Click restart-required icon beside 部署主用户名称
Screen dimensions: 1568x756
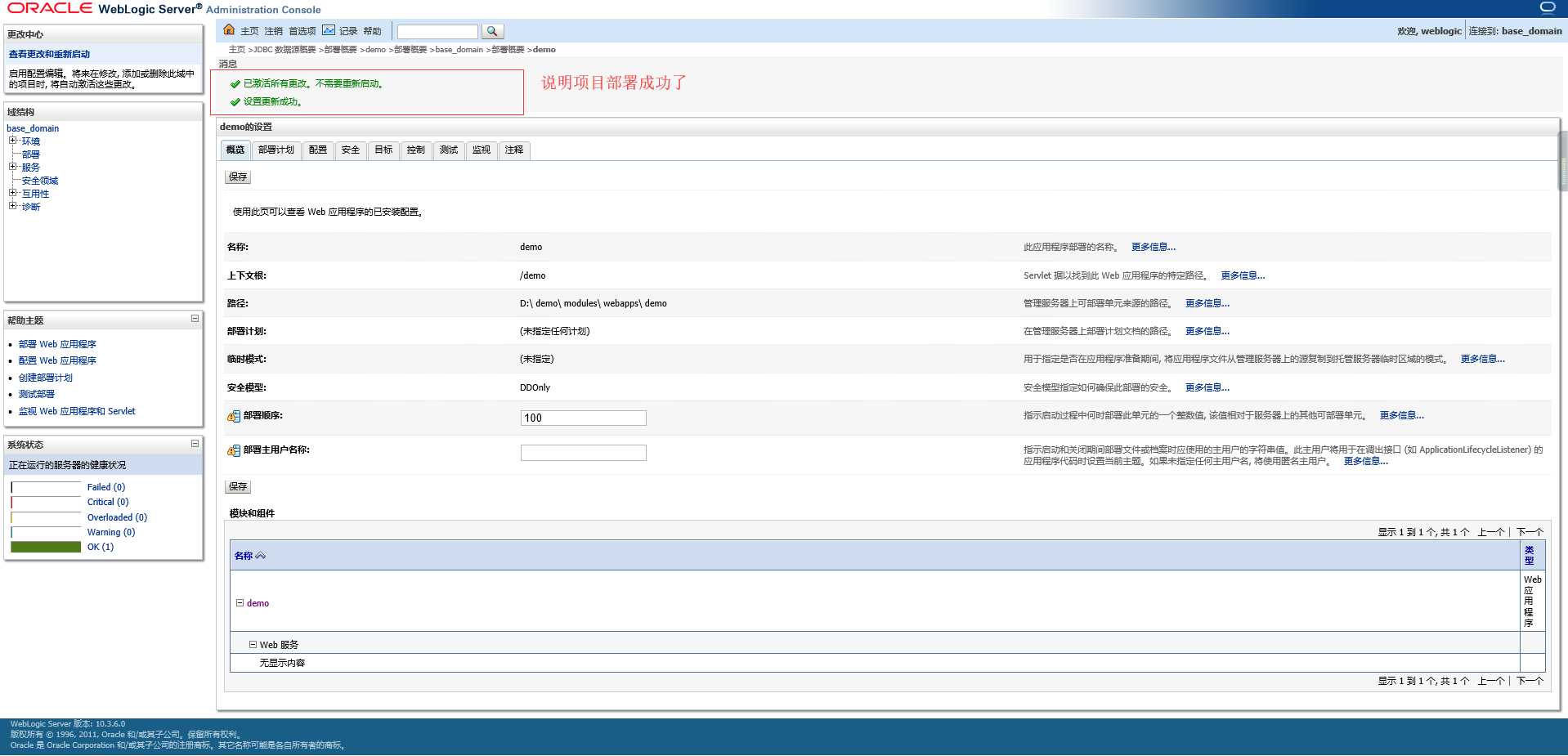(234, 451)
